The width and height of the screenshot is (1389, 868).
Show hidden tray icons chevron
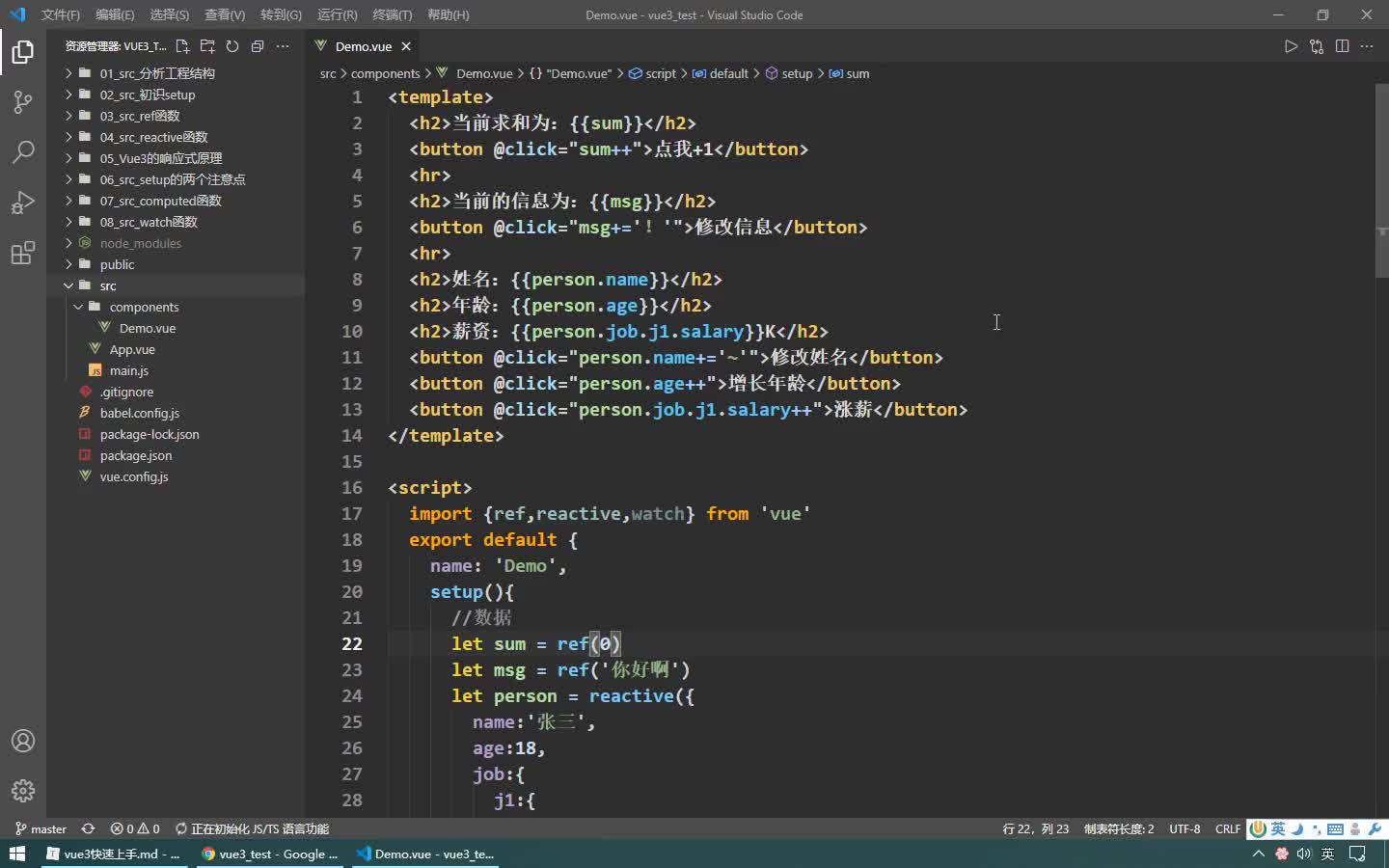(x=1258, y=854)
